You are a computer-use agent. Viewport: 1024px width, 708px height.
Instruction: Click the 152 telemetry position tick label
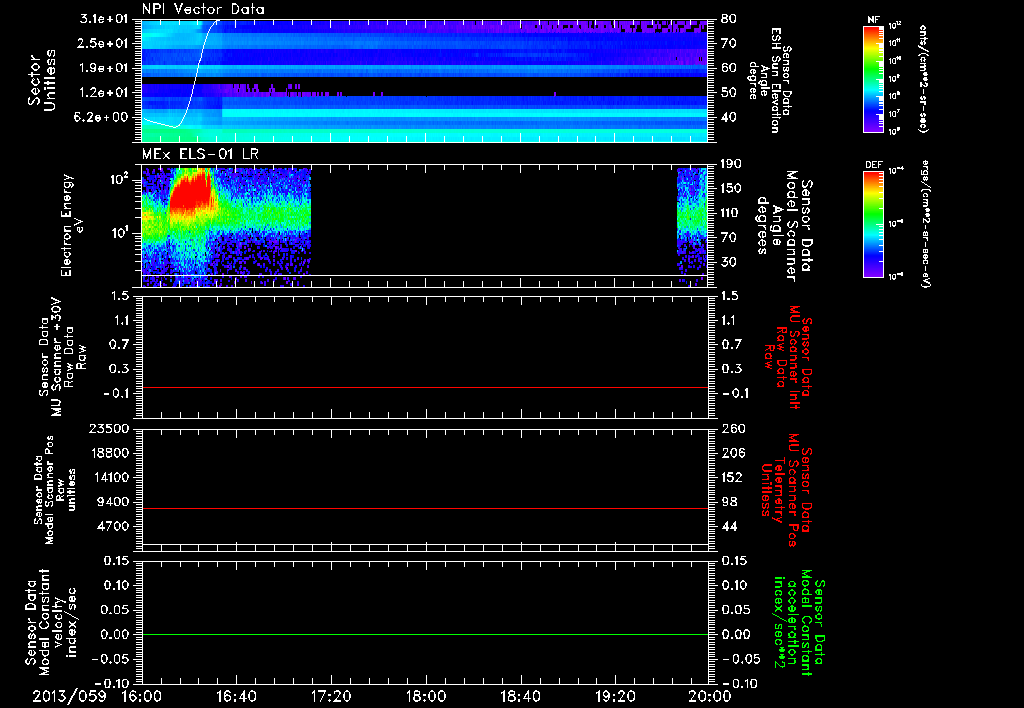[x=732, y=477]
